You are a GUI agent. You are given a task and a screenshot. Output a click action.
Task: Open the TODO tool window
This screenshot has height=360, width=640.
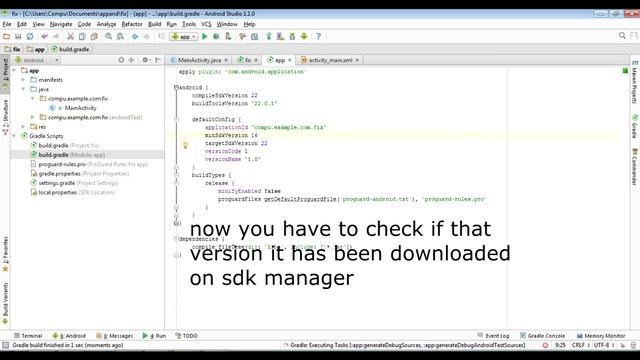(187, 336)
